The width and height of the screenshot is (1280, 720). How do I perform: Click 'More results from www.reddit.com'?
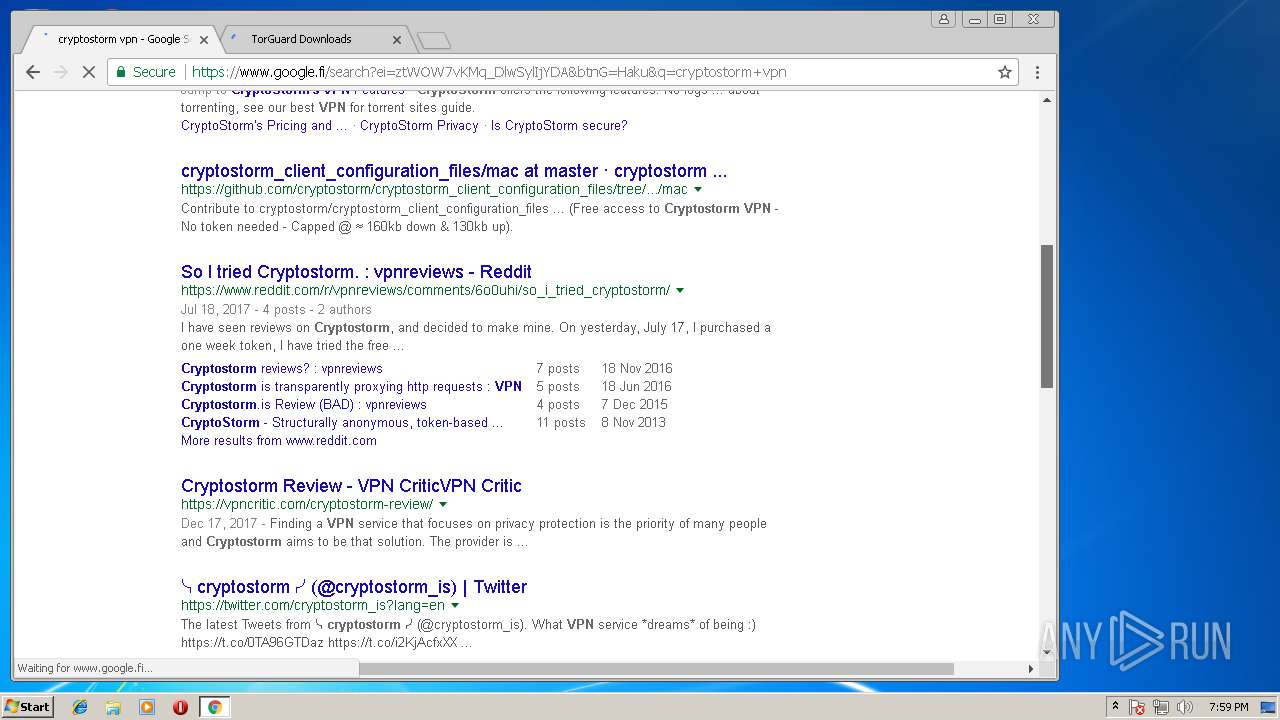pyautogui.click(x=279, y=441)
